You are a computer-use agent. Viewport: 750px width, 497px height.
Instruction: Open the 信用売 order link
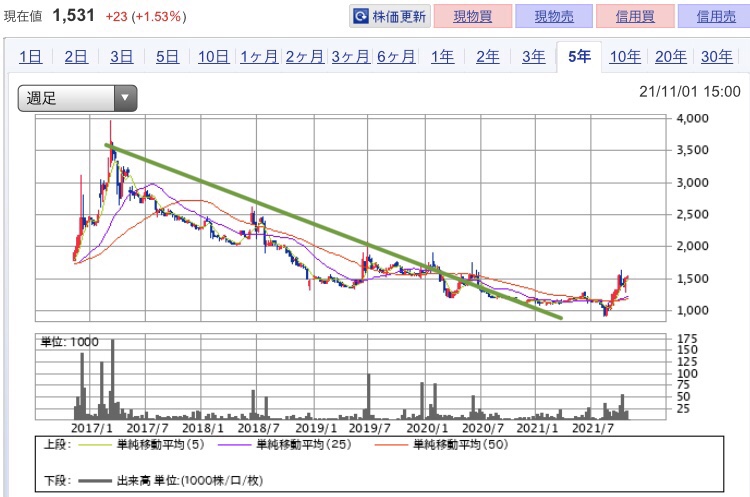(x=716, y=16)
